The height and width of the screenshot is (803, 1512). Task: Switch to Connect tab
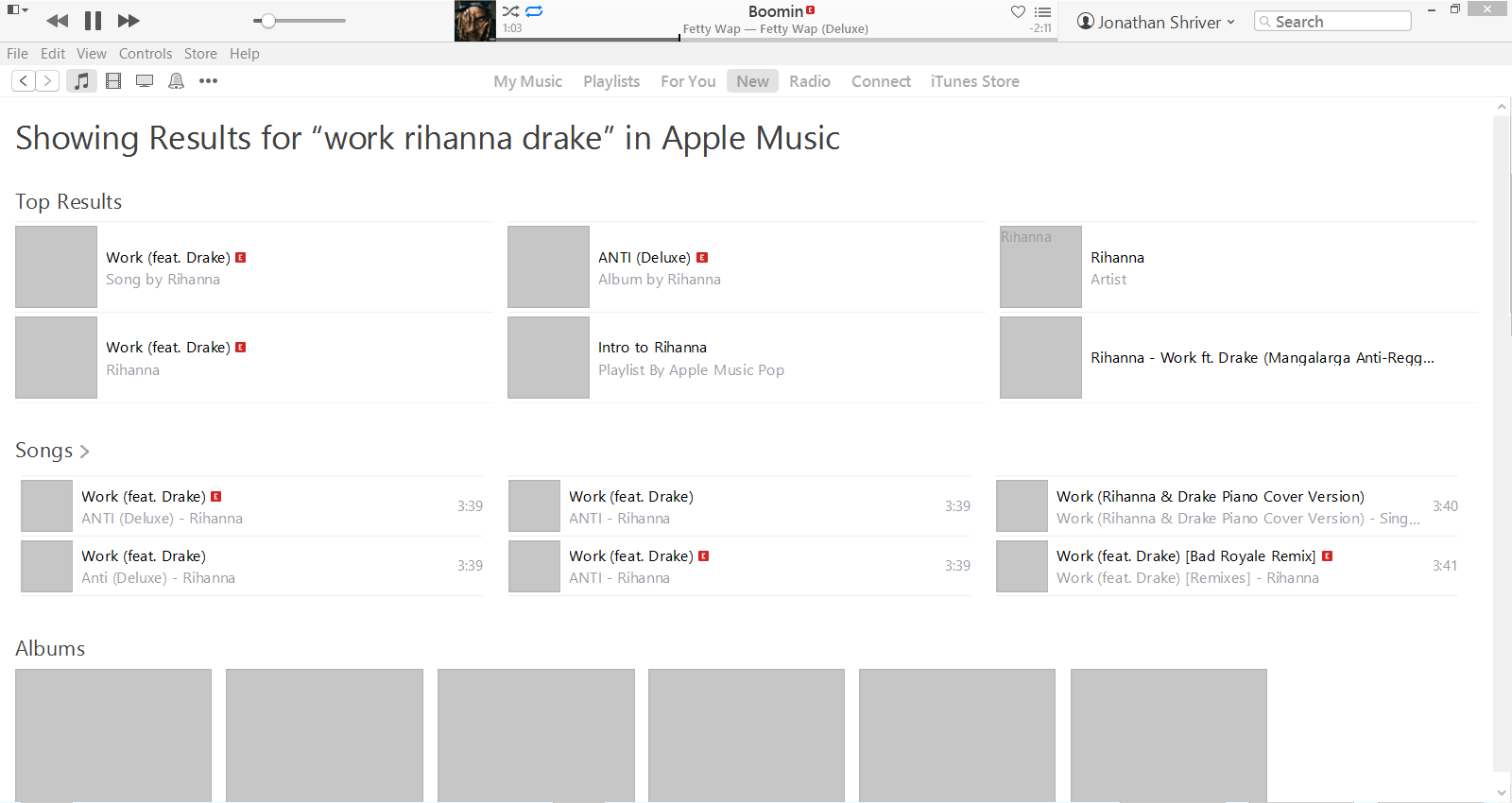point(881,81)
